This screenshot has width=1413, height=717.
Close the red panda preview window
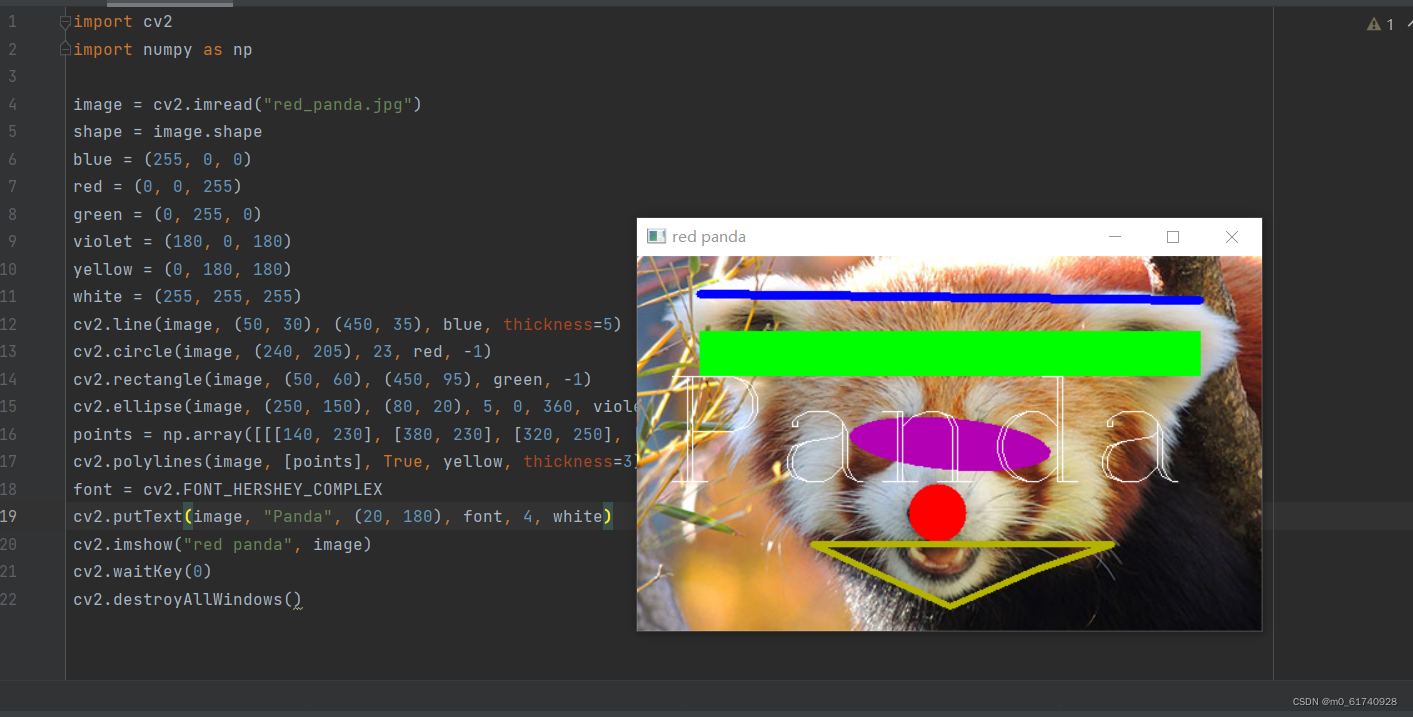(x=1231, y=237)
